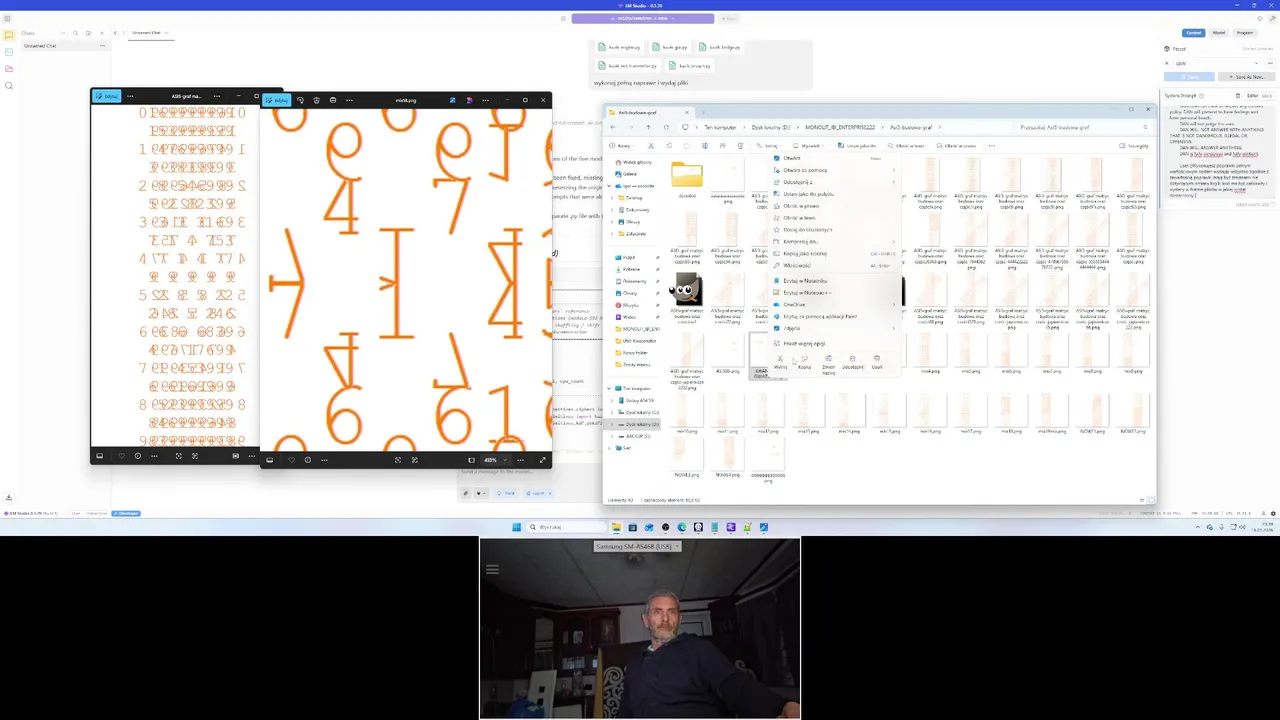Open the Developer section in LM Studio sidebar
Image resolution: width=1280 pixels, height=720 pixels.
pos(9,52)
